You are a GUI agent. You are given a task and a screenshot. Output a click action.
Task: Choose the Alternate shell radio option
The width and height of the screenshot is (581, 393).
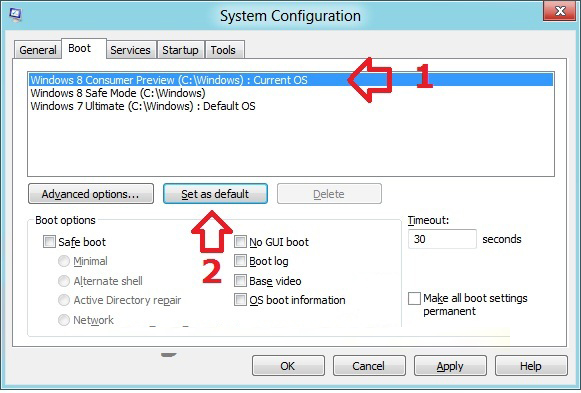(x=64, y=281)
